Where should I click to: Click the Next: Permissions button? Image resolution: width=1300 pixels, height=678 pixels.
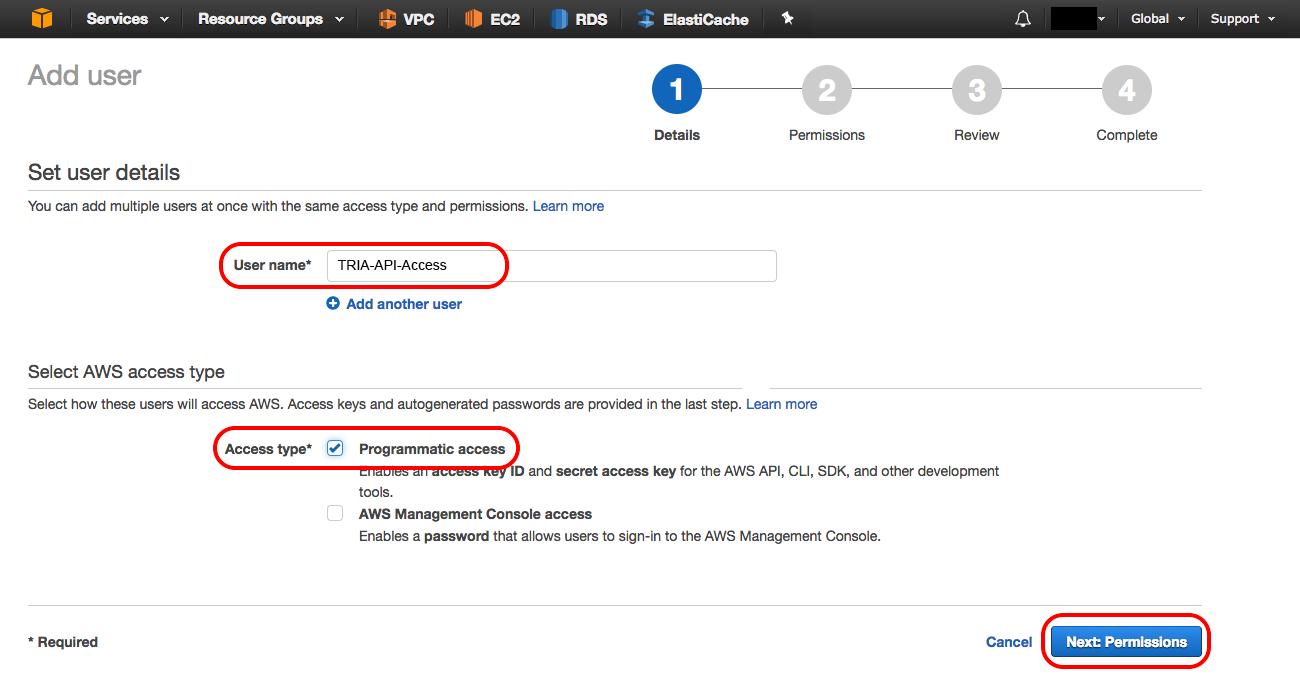tap(1126, 642)
